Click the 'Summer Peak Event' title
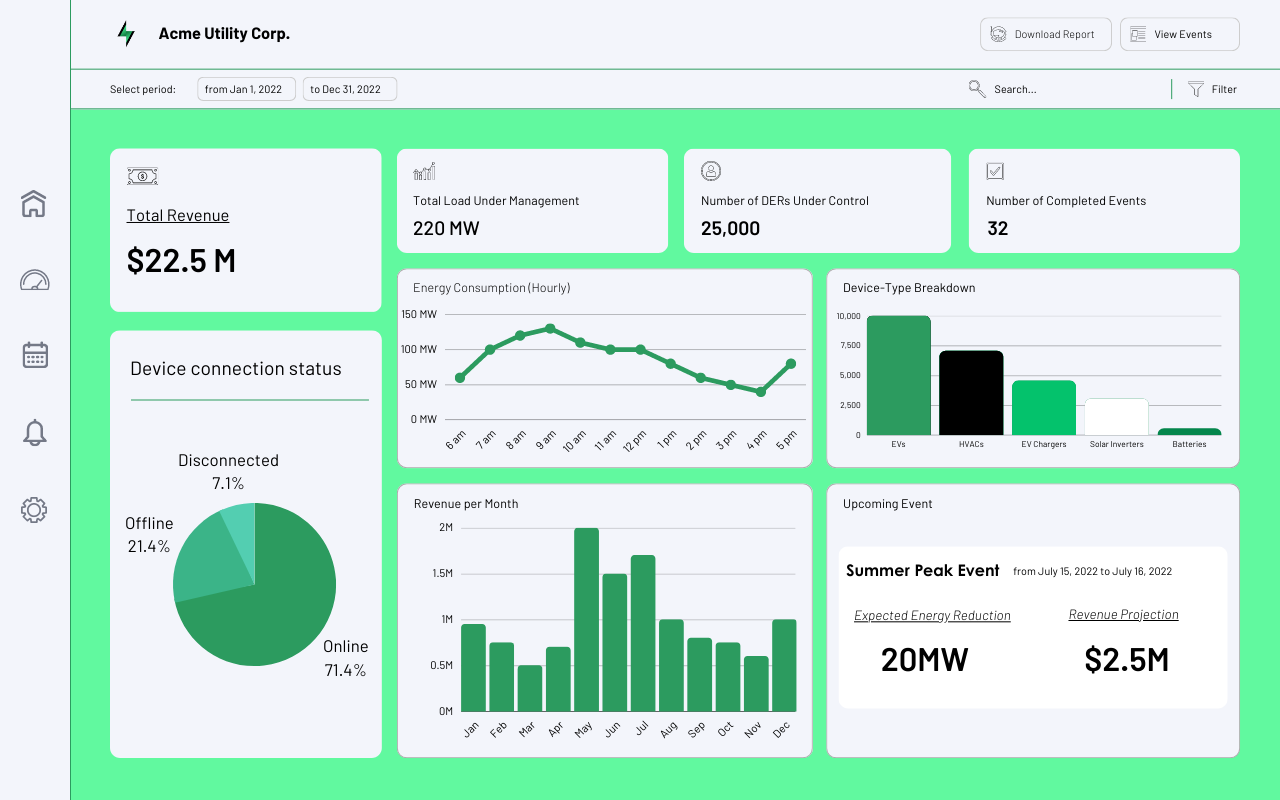This screenshot has height=800, width=1280. coord(922,571)
